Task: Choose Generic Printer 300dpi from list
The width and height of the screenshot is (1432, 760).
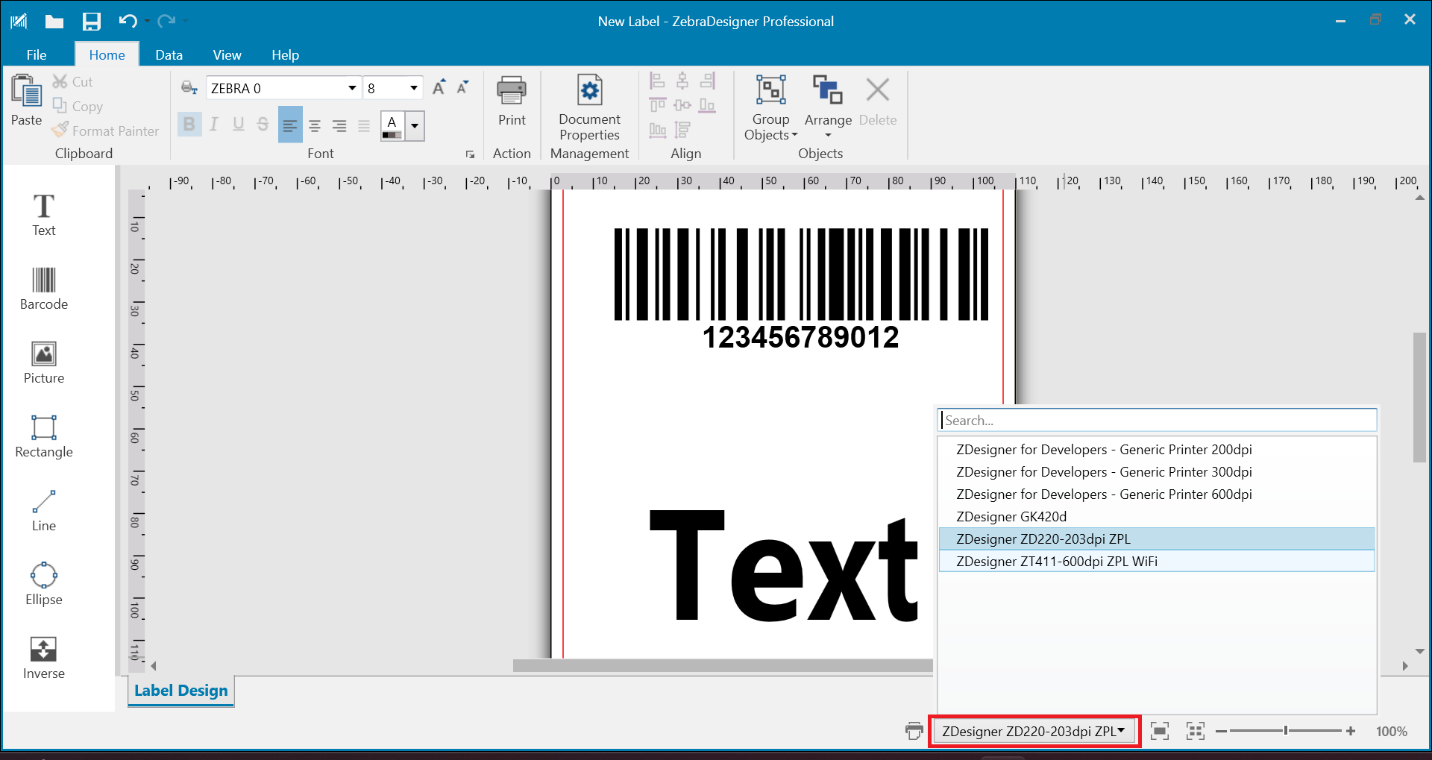Action: [1157, 472]
